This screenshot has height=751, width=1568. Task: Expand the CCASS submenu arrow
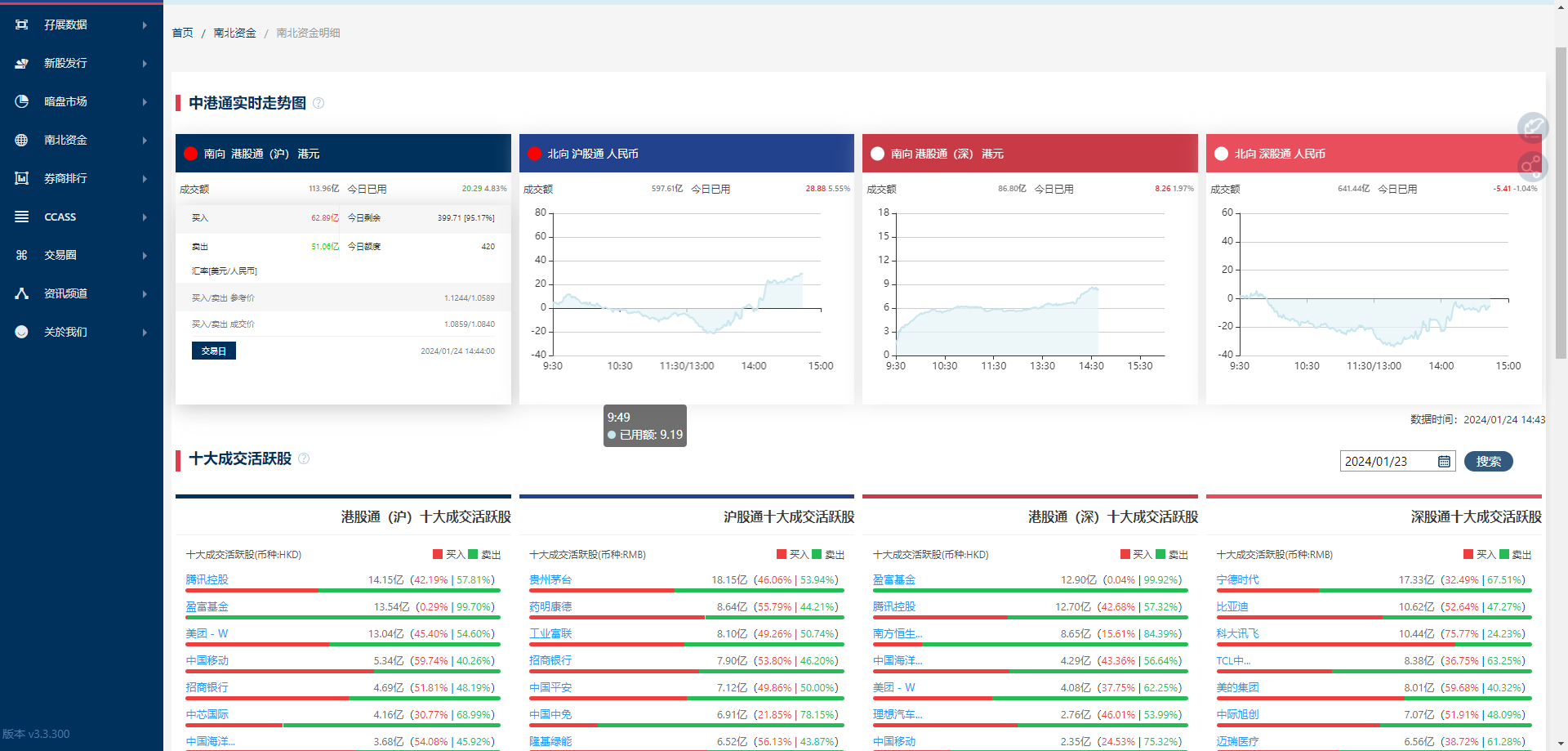click(x=145, y=217)
